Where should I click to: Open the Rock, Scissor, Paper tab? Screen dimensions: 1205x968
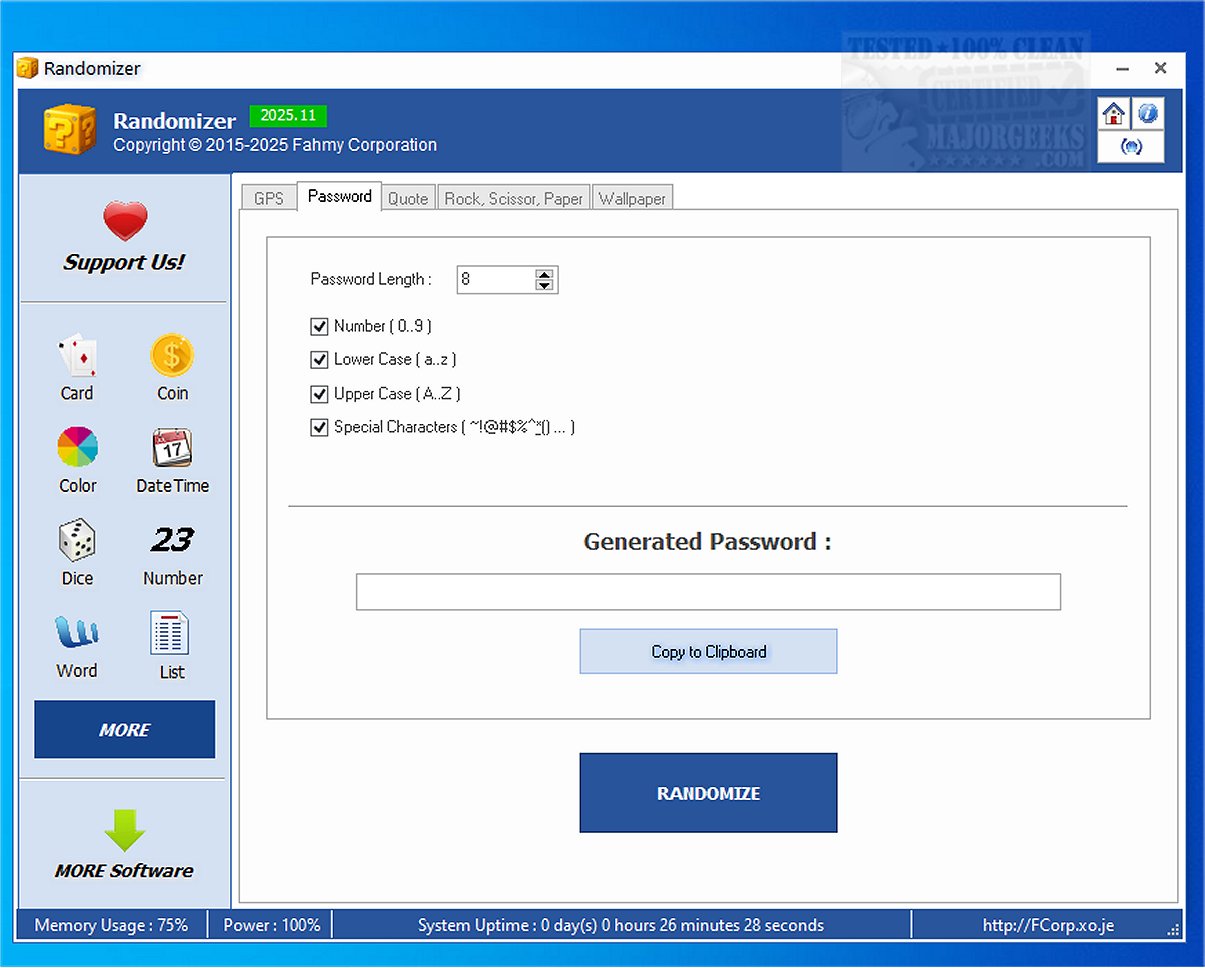point(513,198)
